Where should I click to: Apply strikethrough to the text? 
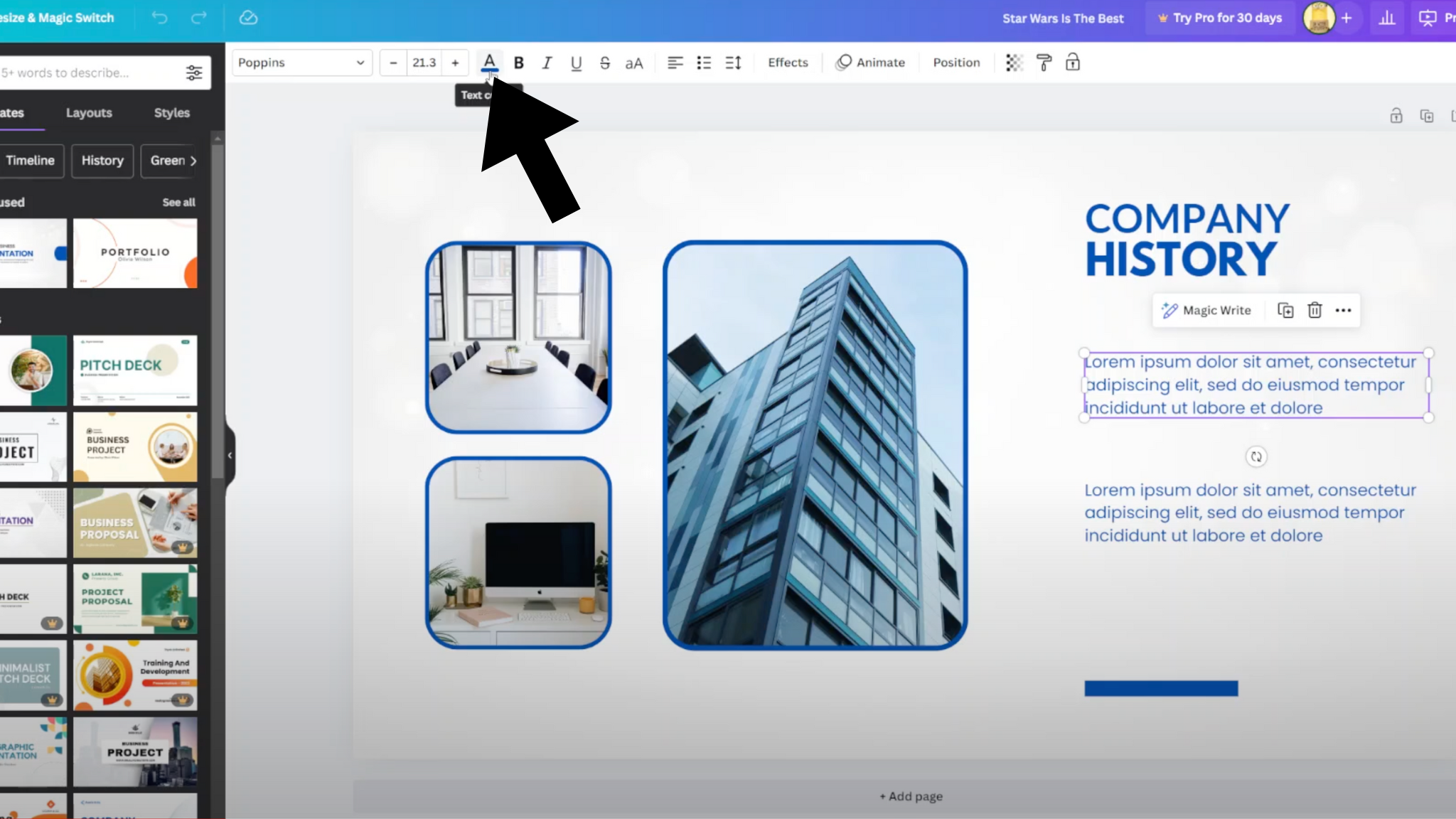pyautogui.click(x=605, y=63)
